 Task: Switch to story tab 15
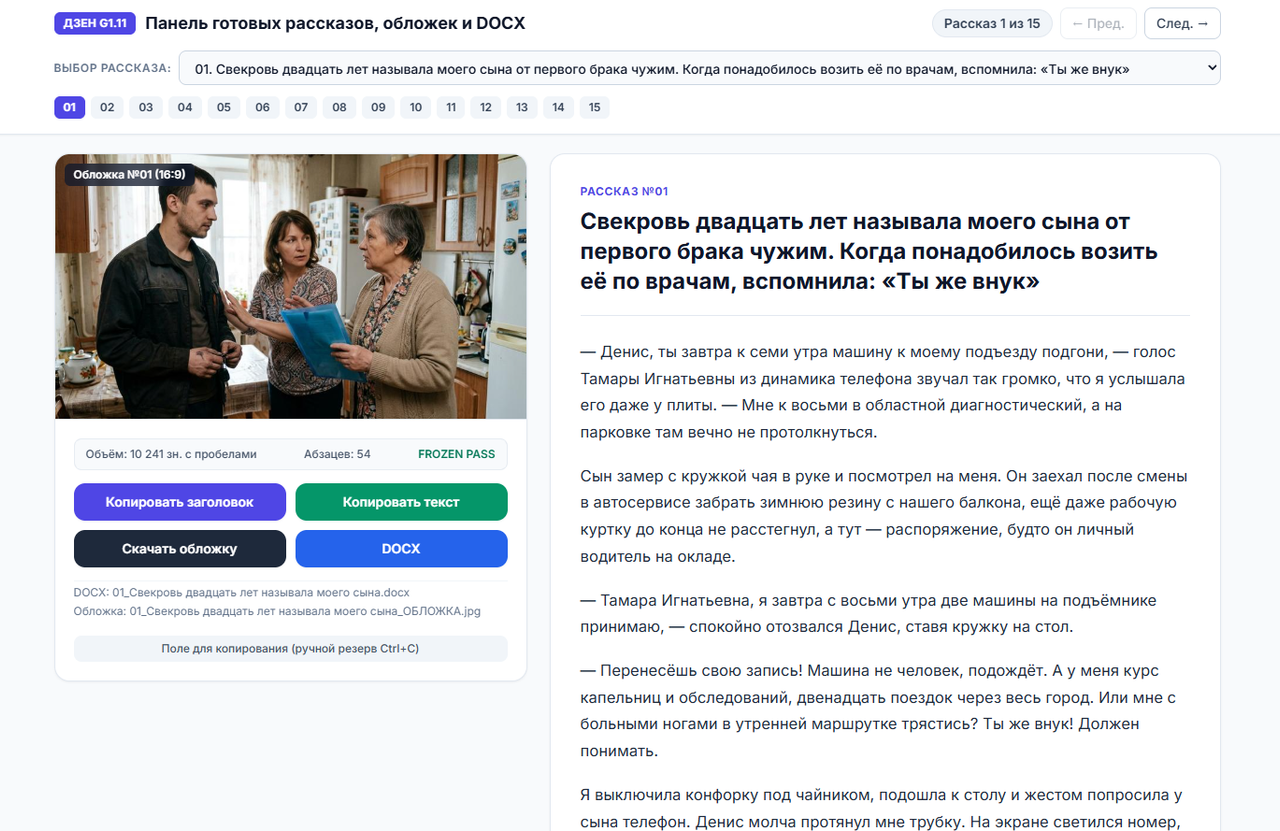click(x=595, y=107)
